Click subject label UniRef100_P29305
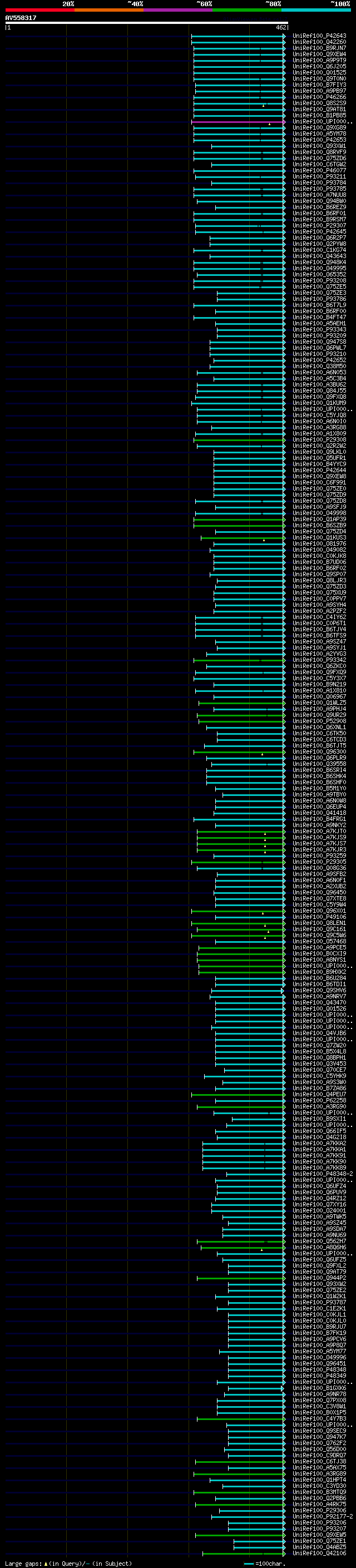The image size is (356, 1568). (x=319, y=862)
